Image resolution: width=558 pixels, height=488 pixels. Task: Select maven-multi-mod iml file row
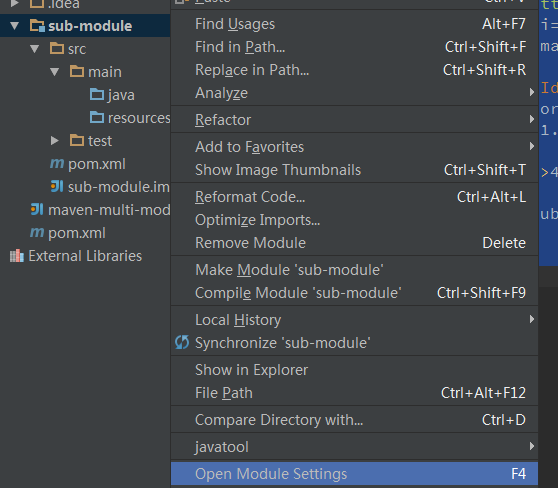point(85,210)
